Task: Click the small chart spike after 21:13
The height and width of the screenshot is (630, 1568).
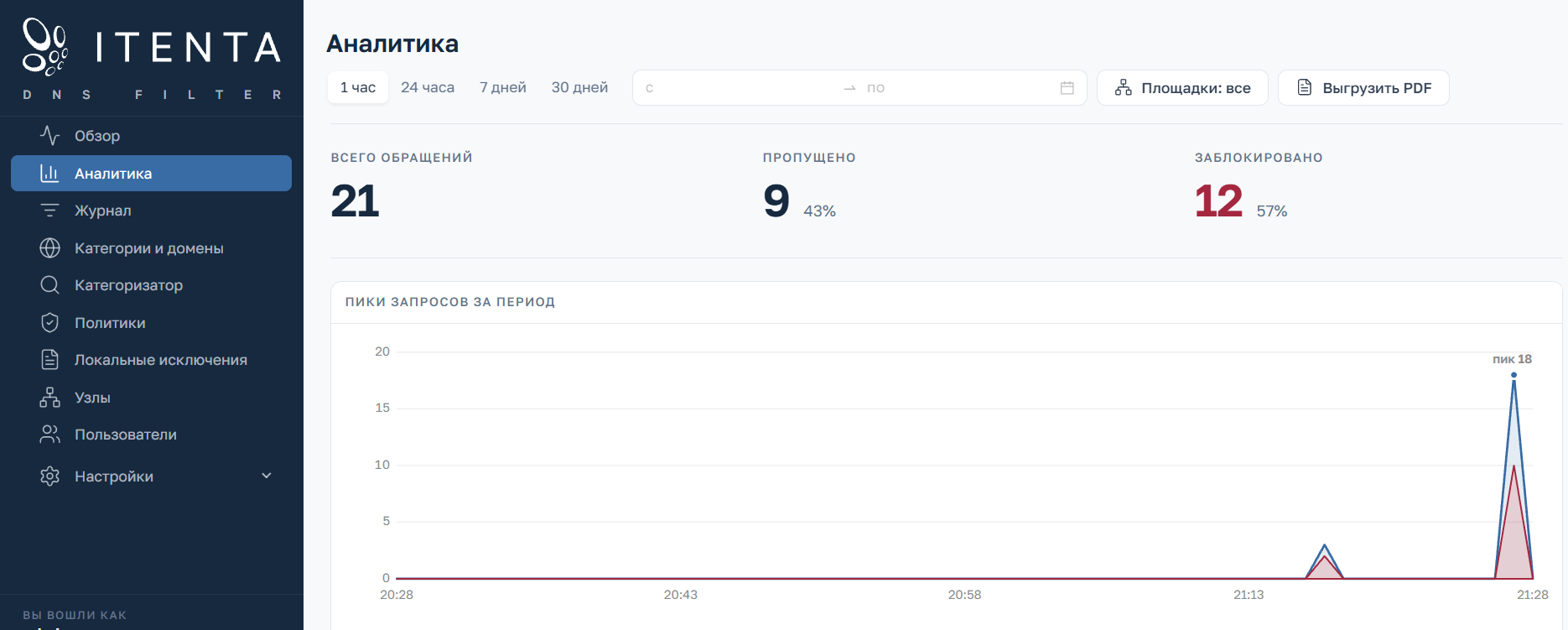Action: click(x=1325, y=563)
